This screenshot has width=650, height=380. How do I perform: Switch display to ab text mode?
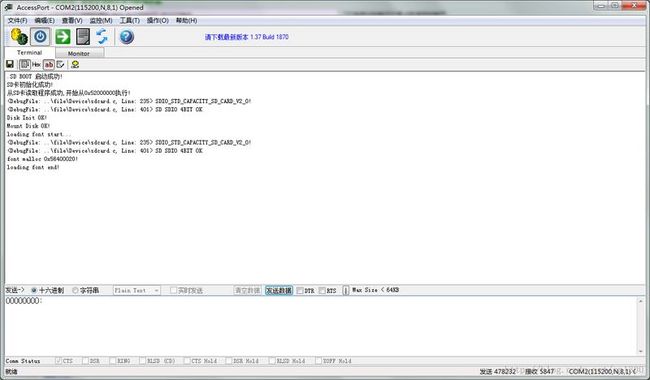tap(49, 64)
